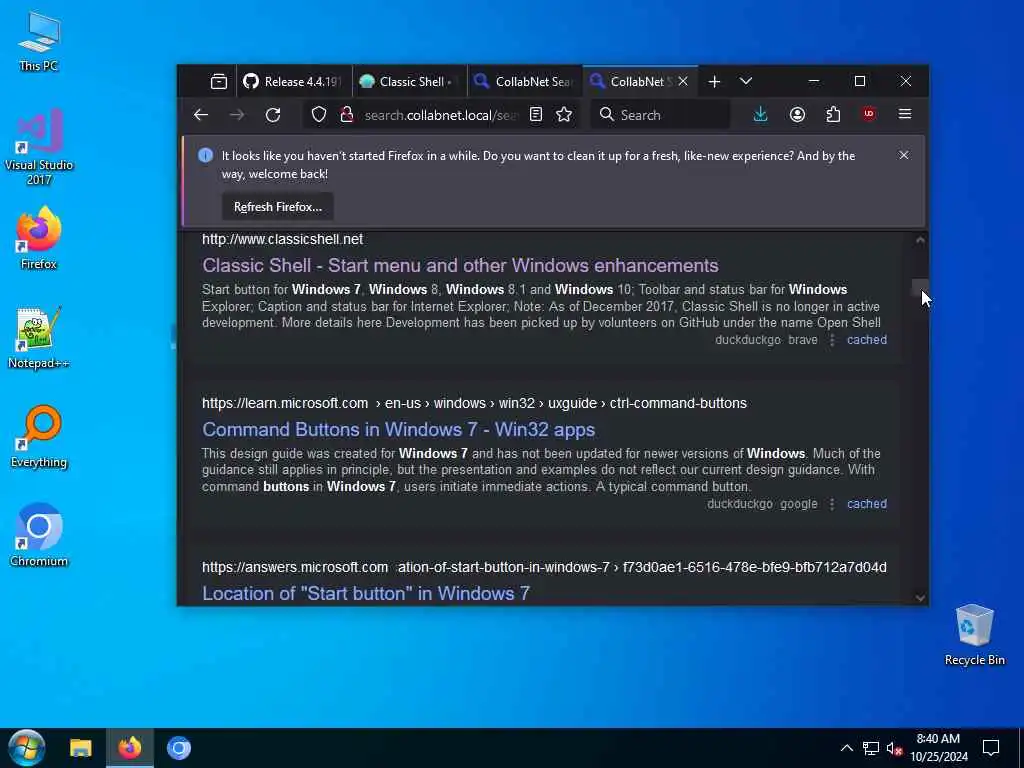Click the Refresh Firefox... button
The width and height of the screenshot is (1024, 768).
click(x=278, y=207)
